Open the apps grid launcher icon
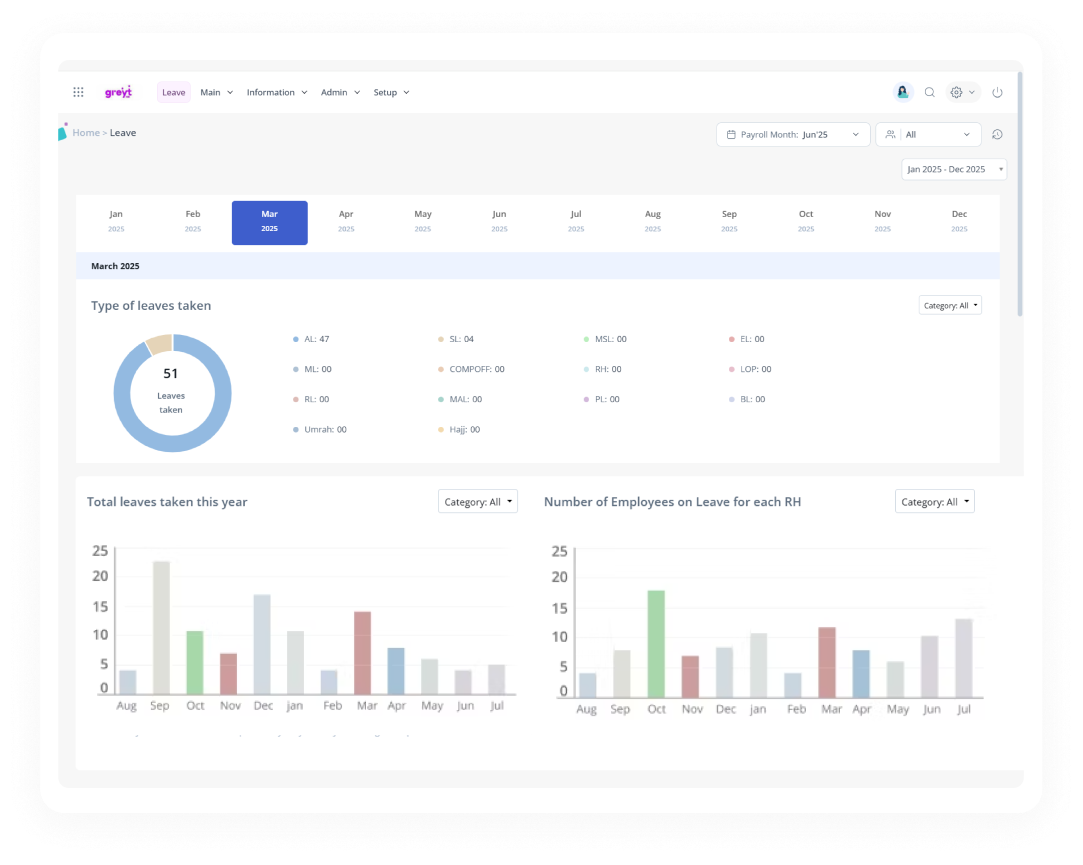1083x865 pixels. point(78,92)
